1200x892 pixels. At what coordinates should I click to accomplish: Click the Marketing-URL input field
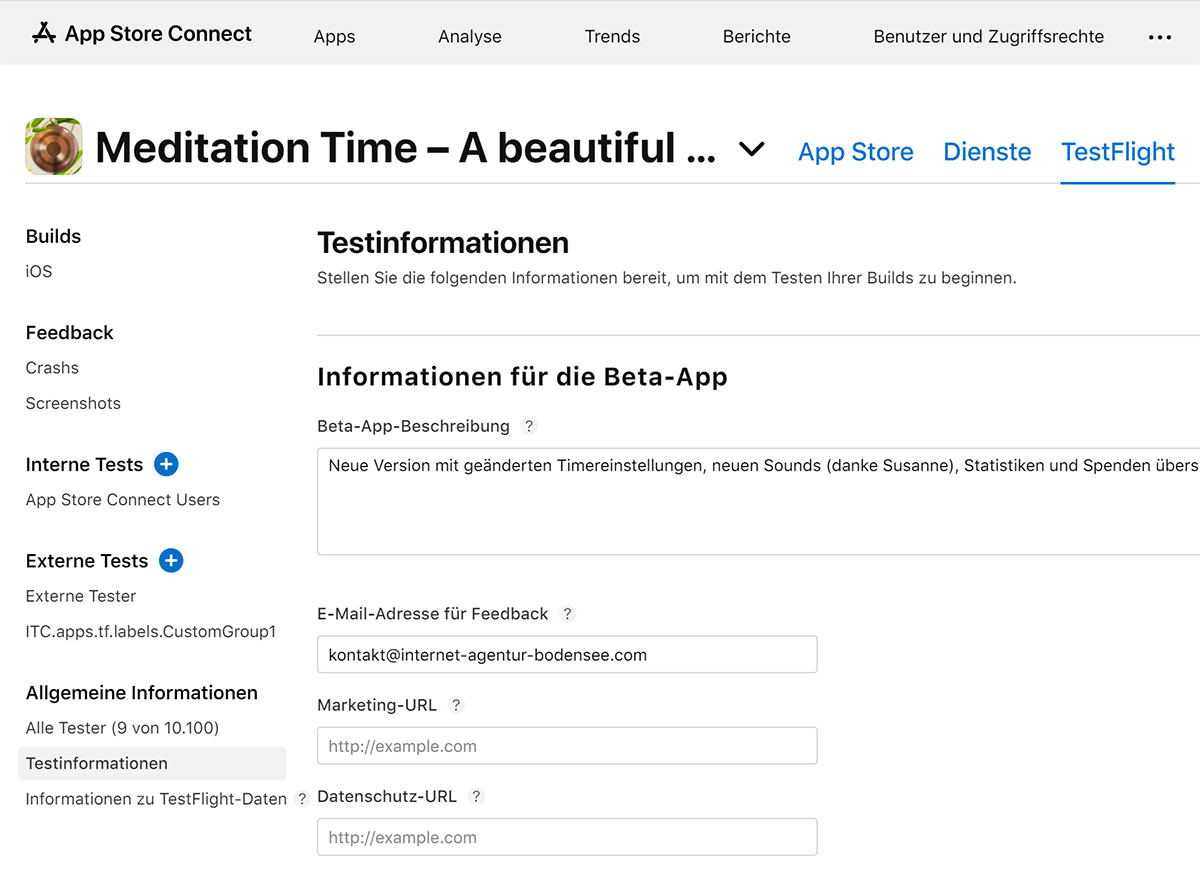pos(567,746)
